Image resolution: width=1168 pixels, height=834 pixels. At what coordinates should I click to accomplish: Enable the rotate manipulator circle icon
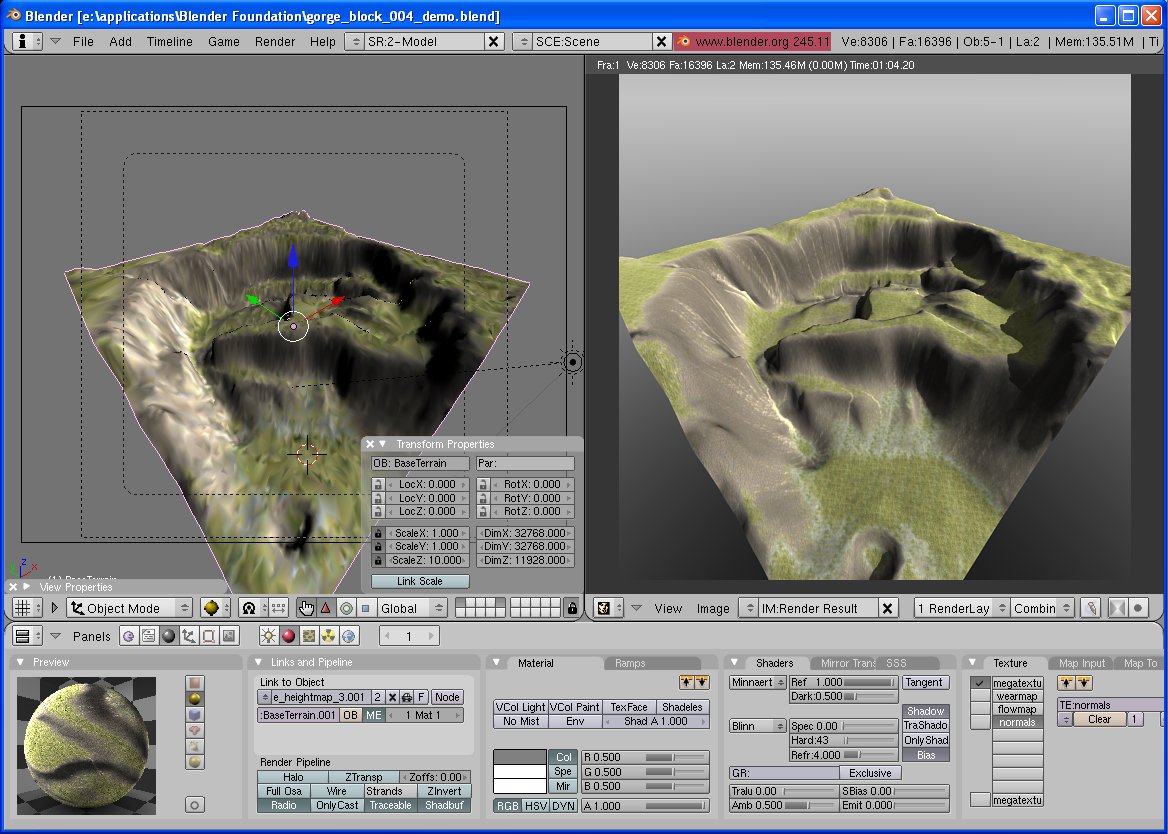click(x=346, y=608)
